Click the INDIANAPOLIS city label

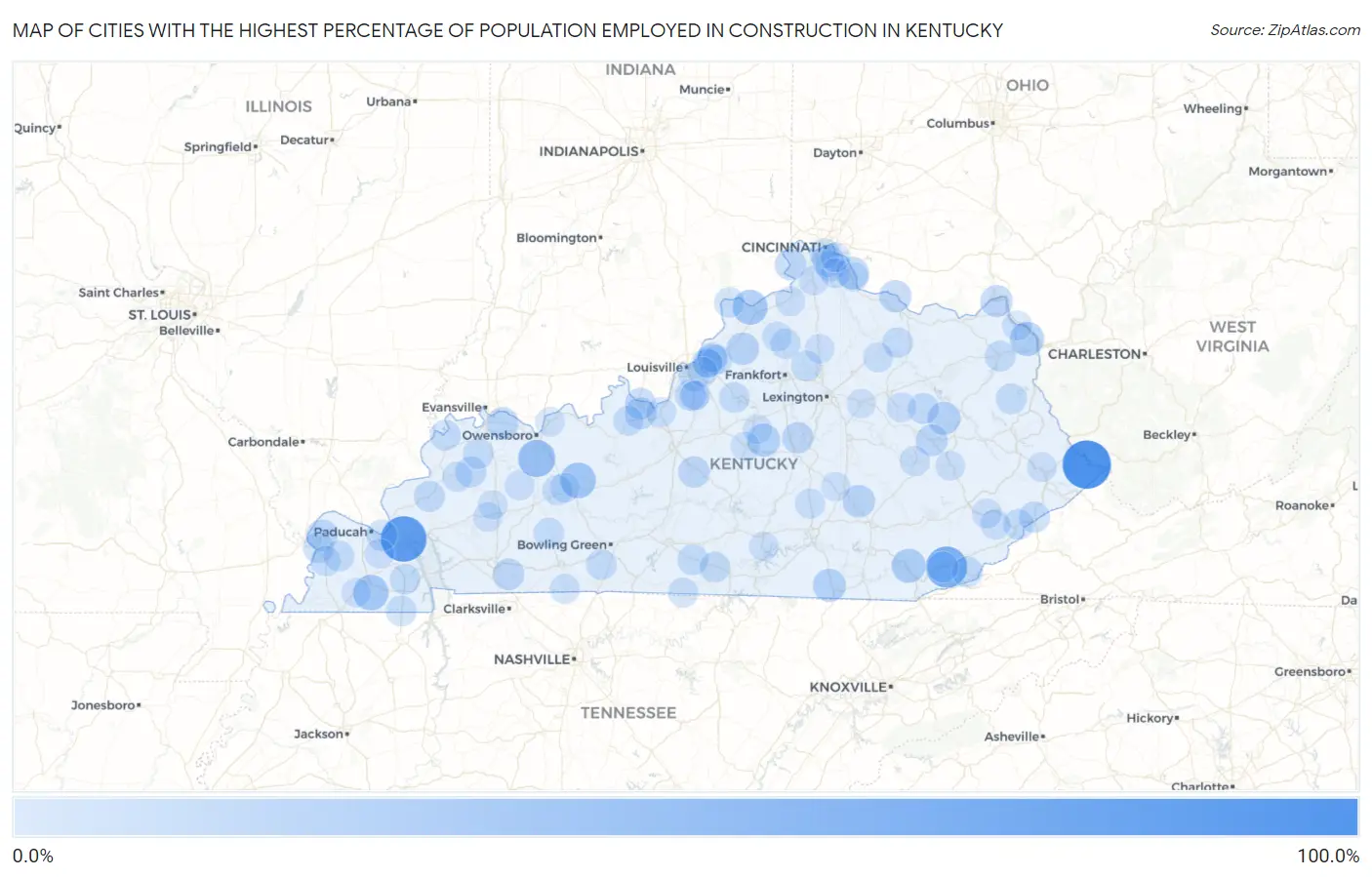(x=589, y=151)
